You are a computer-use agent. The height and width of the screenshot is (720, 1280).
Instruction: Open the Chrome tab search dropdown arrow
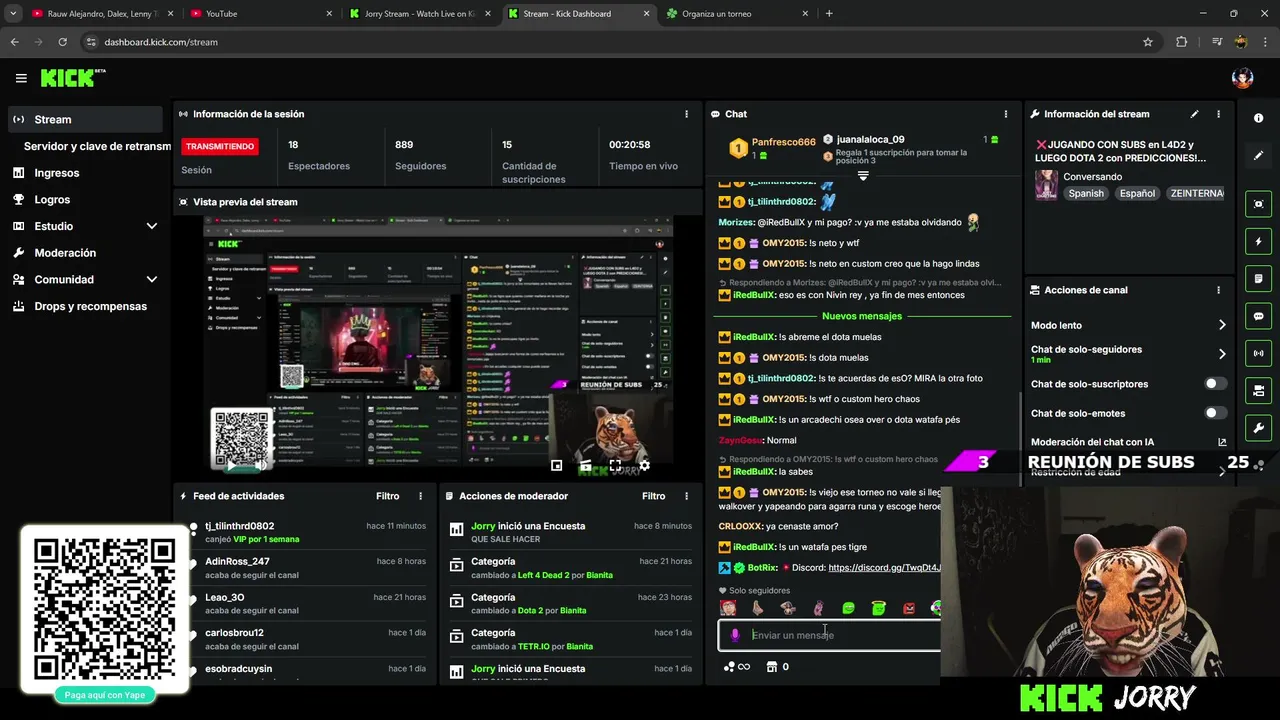pos(13,14)
